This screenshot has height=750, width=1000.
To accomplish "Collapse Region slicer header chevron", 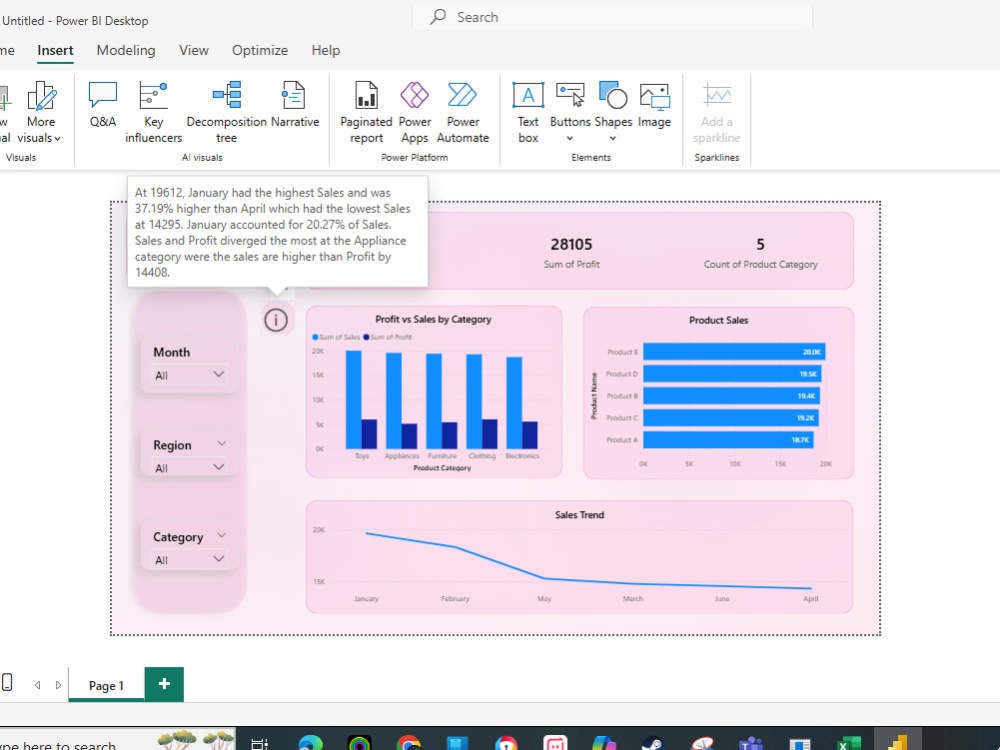I will pos(221,443).
